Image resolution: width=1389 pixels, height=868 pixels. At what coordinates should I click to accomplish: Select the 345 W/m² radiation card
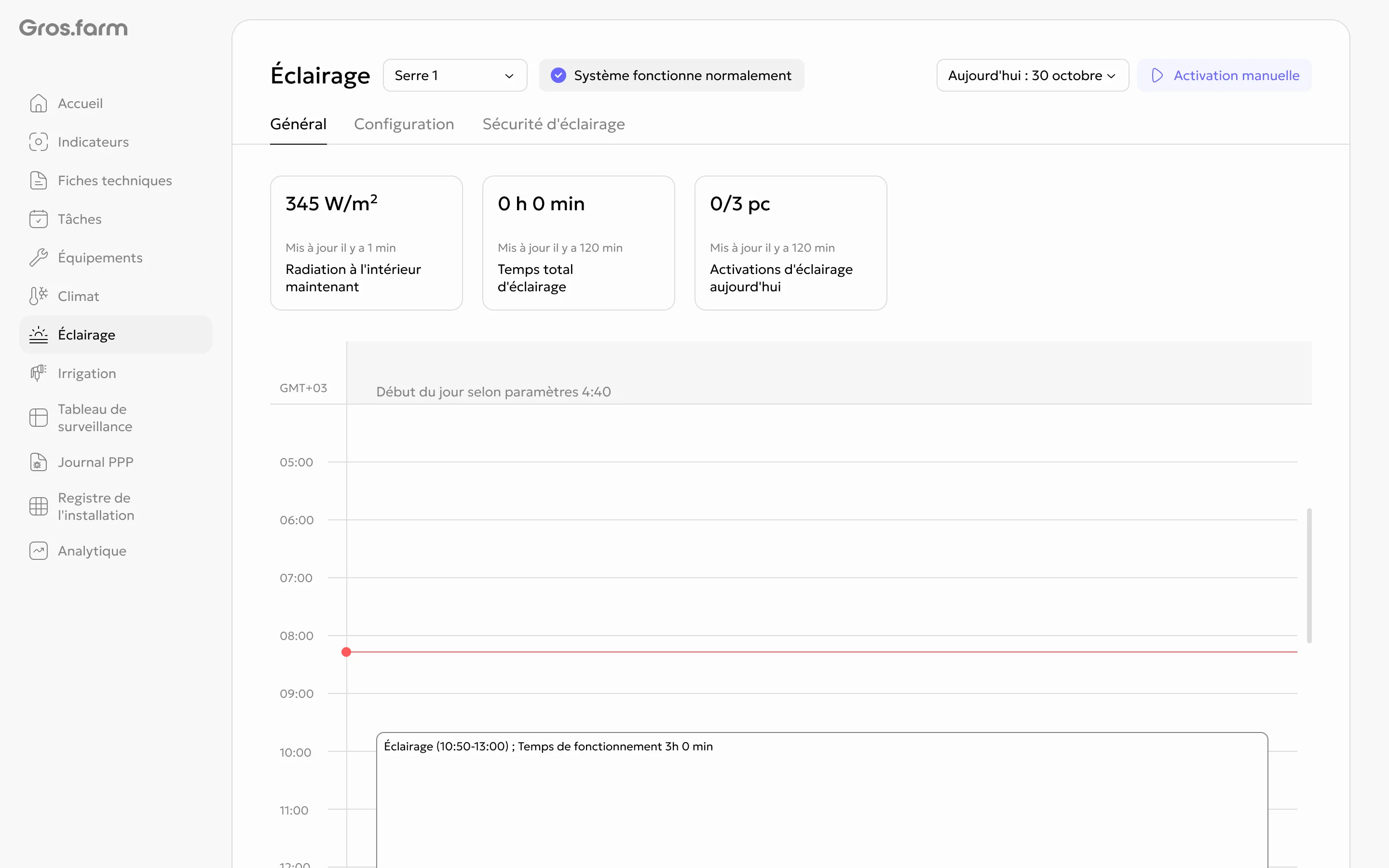(366, 243)
